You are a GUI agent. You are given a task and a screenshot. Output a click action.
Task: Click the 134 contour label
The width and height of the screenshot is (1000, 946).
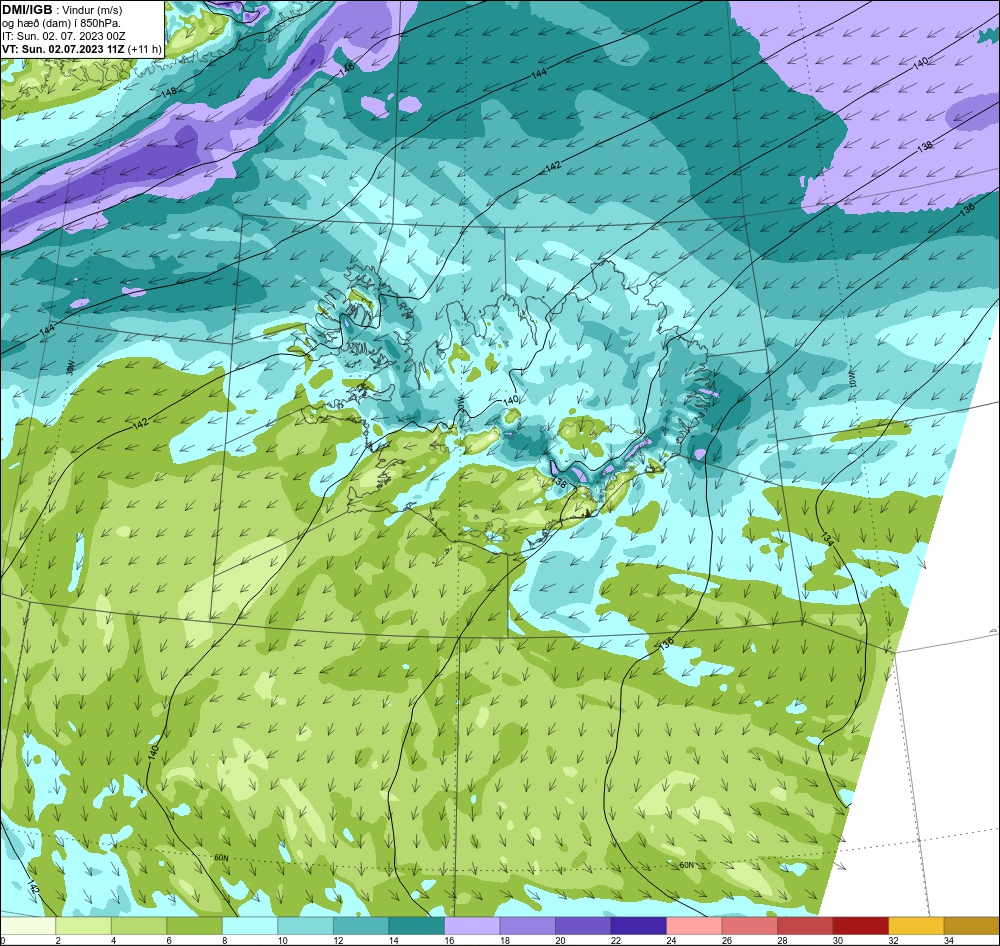827,538
